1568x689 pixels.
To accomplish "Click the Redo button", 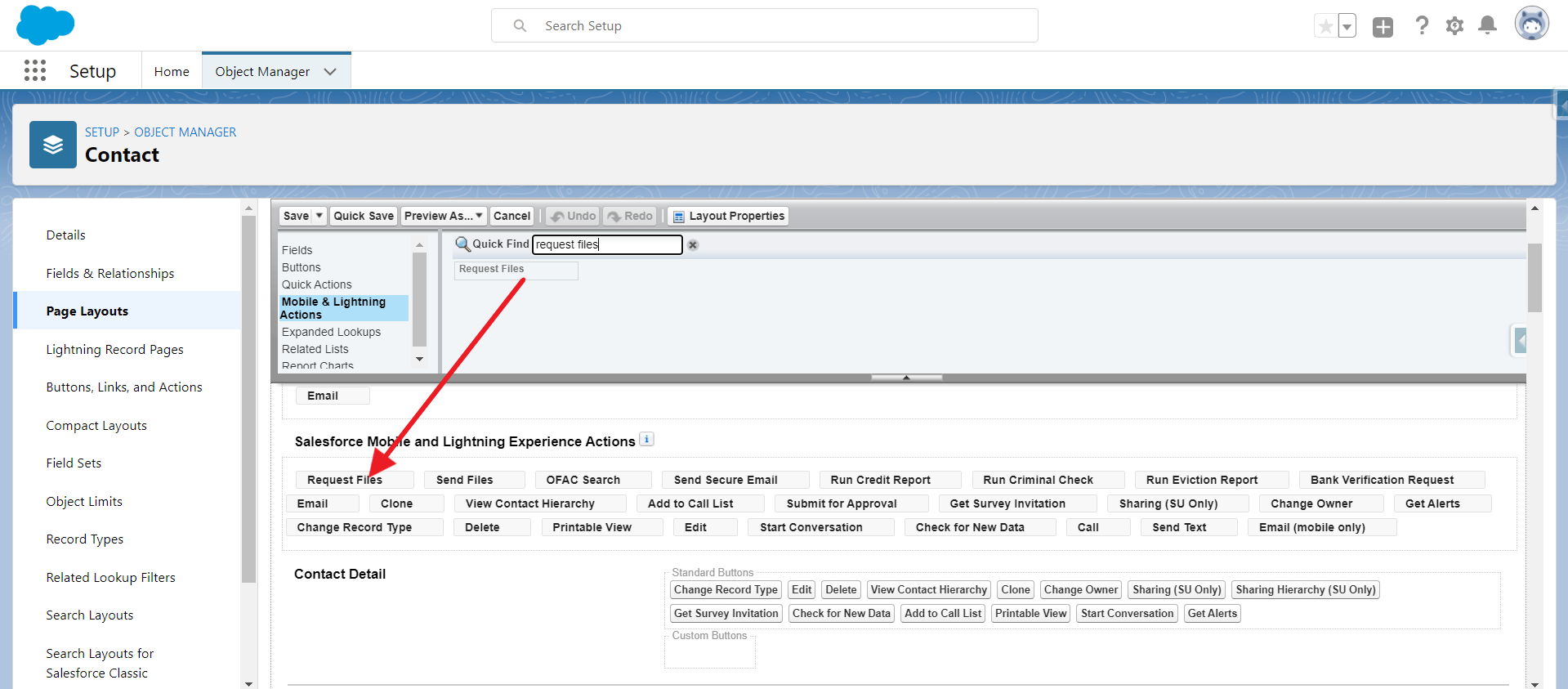I will pos(630,216).
